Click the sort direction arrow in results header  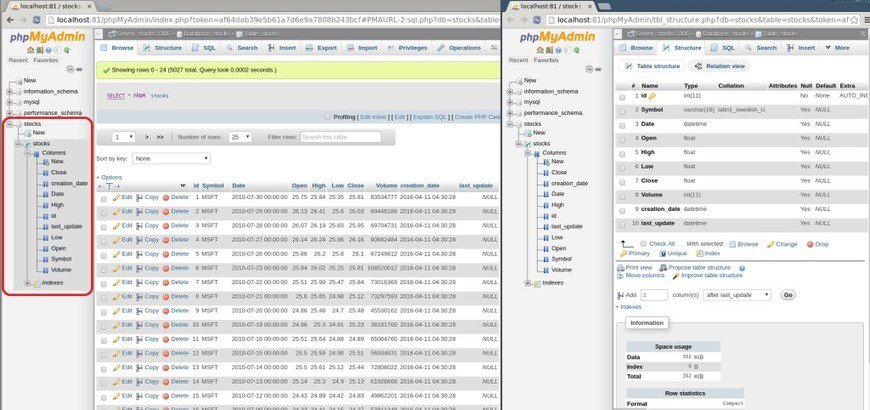click(x=183, y=186)
